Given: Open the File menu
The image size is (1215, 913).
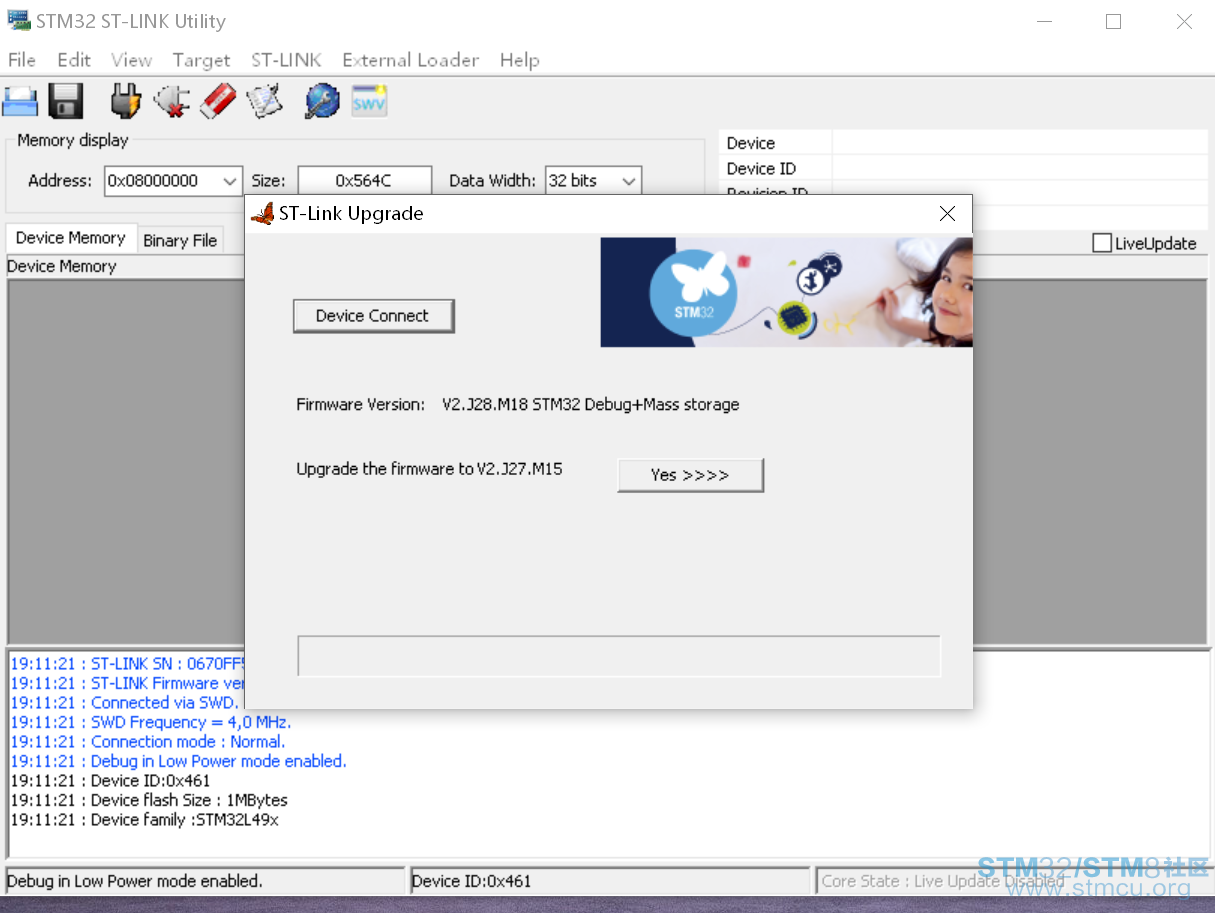Looking at the screenshot, I should pos(22,60).
